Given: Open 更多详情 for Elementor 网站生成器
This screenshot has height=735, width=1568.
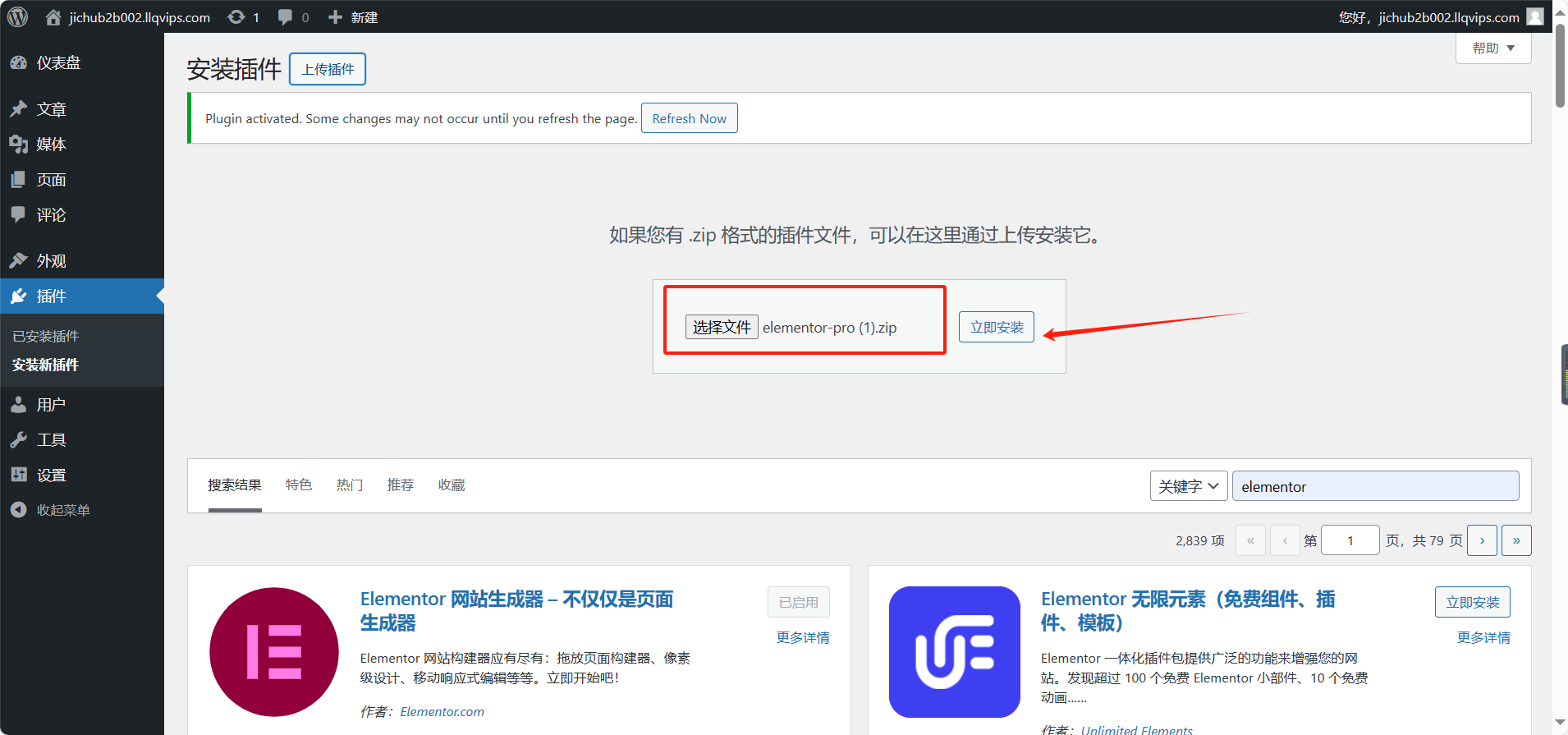Looking at the screenshot, I should [803, 637].
